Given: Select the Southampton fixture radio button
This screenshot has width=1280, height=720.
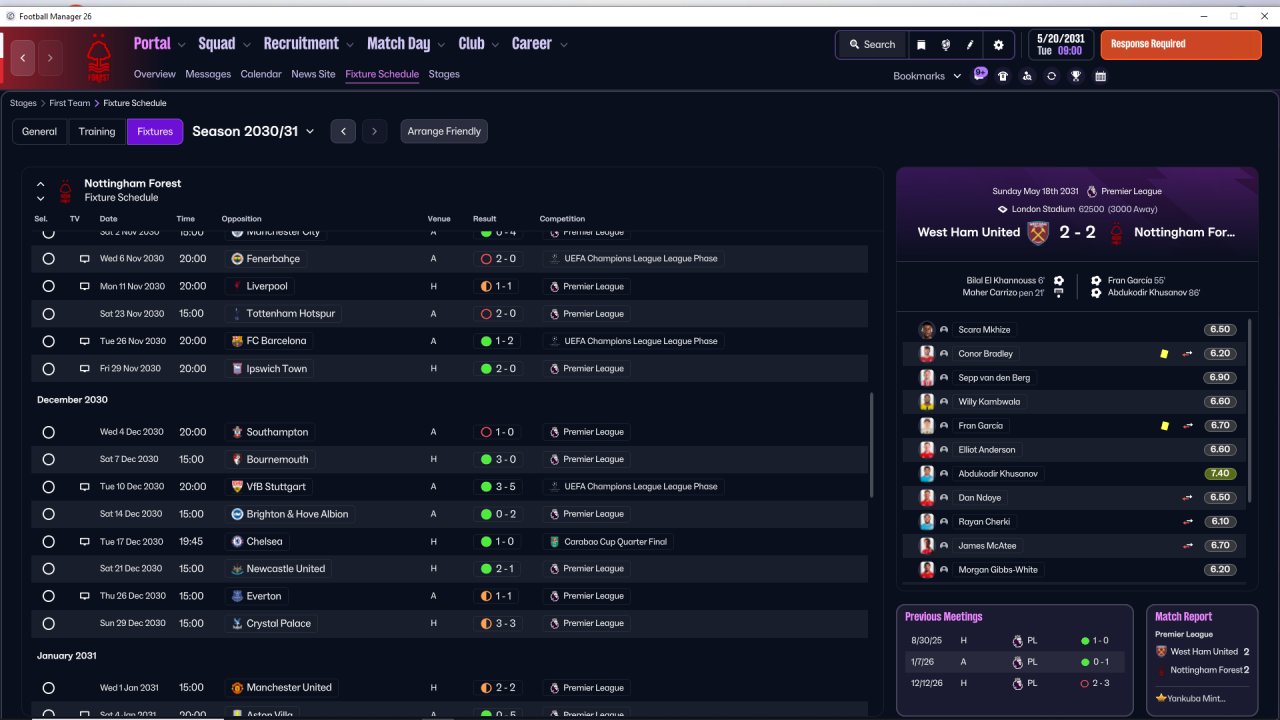Looking at the screenshot, I should 48,432.
